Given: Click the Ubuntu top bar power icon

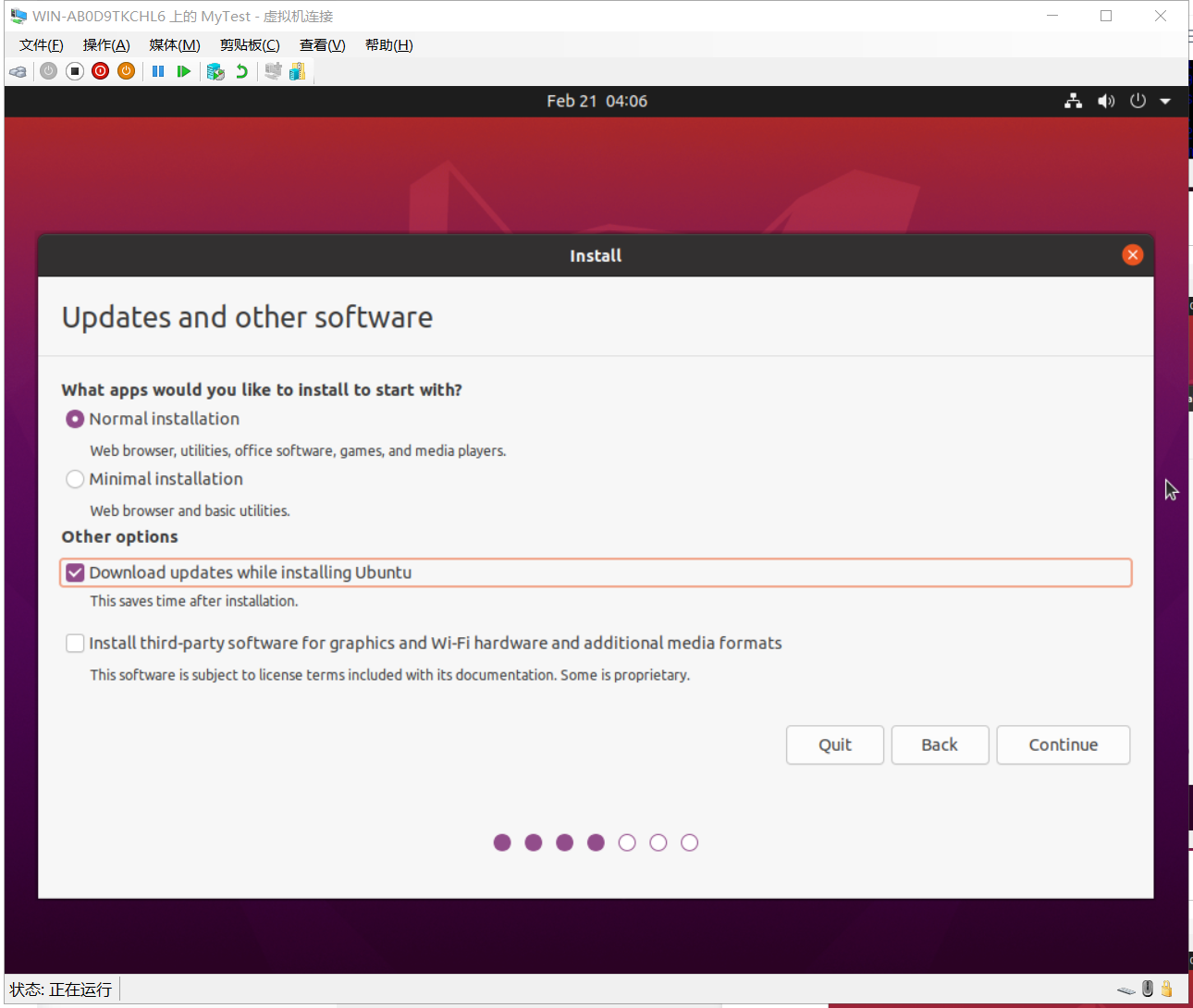Looking at the screenshot, I should [1138, 101].
